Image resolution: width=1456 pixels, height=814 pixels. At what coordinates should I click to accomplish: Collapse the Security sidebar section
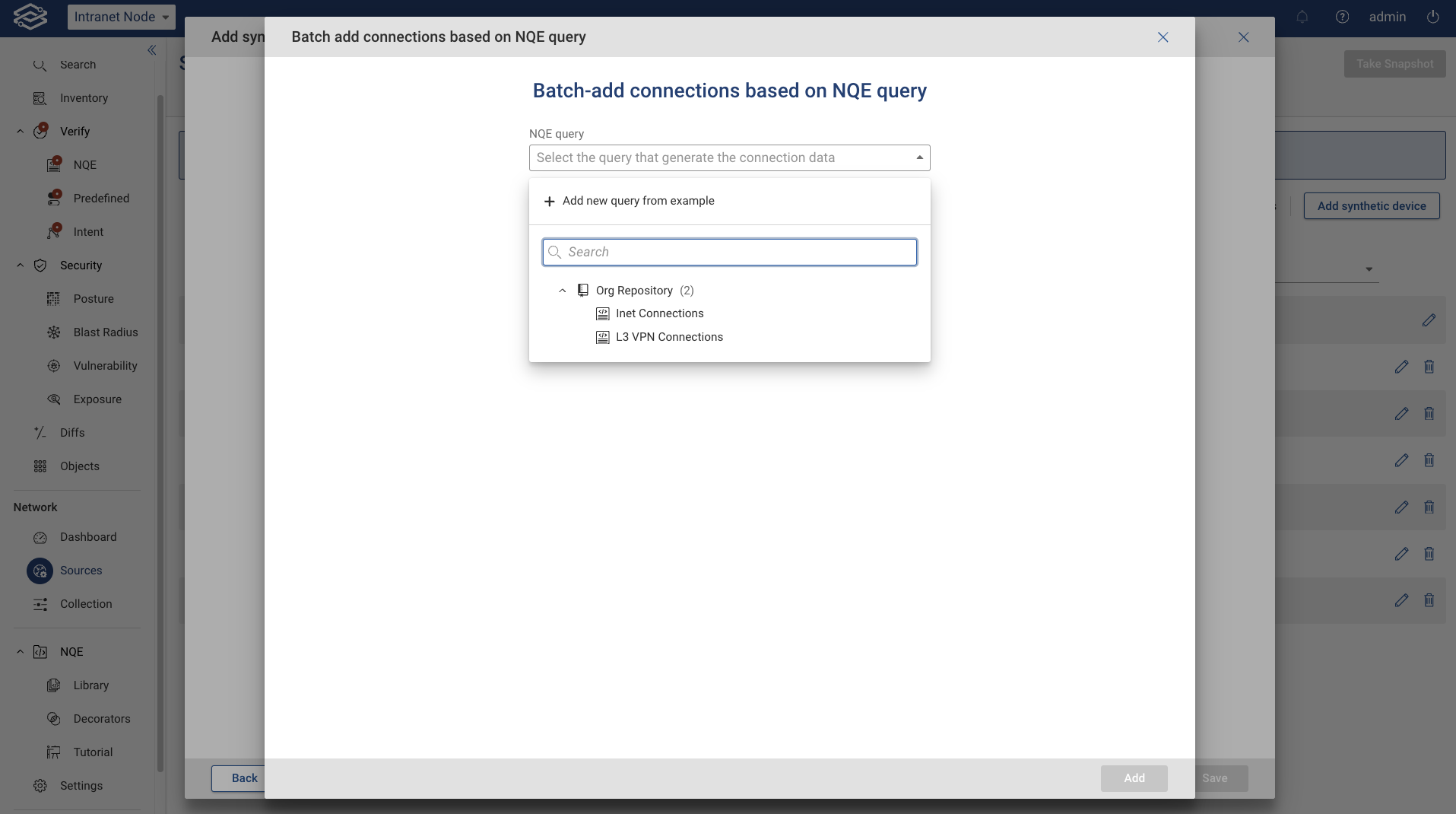click(19, 265)
